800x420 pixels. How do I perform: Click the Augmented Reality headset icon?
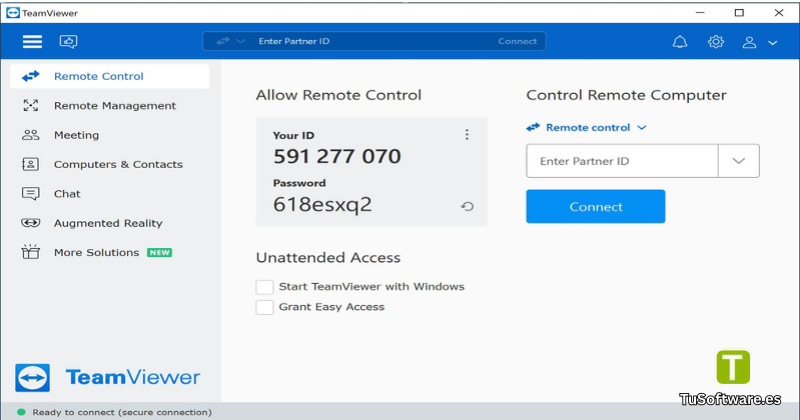click(31, 223)
